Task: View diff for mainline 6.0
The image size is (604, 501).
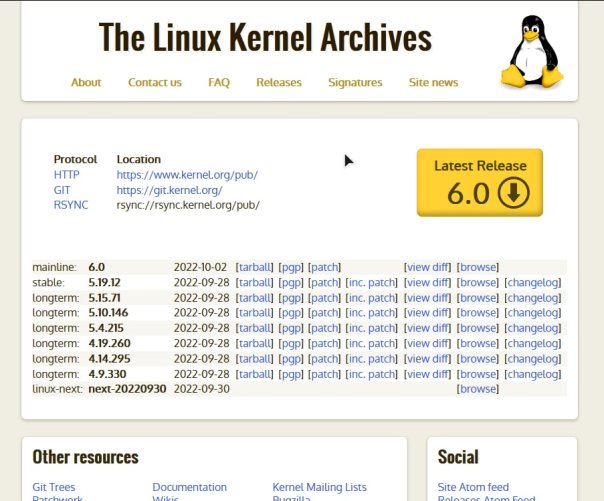Action: coord(428,267)
